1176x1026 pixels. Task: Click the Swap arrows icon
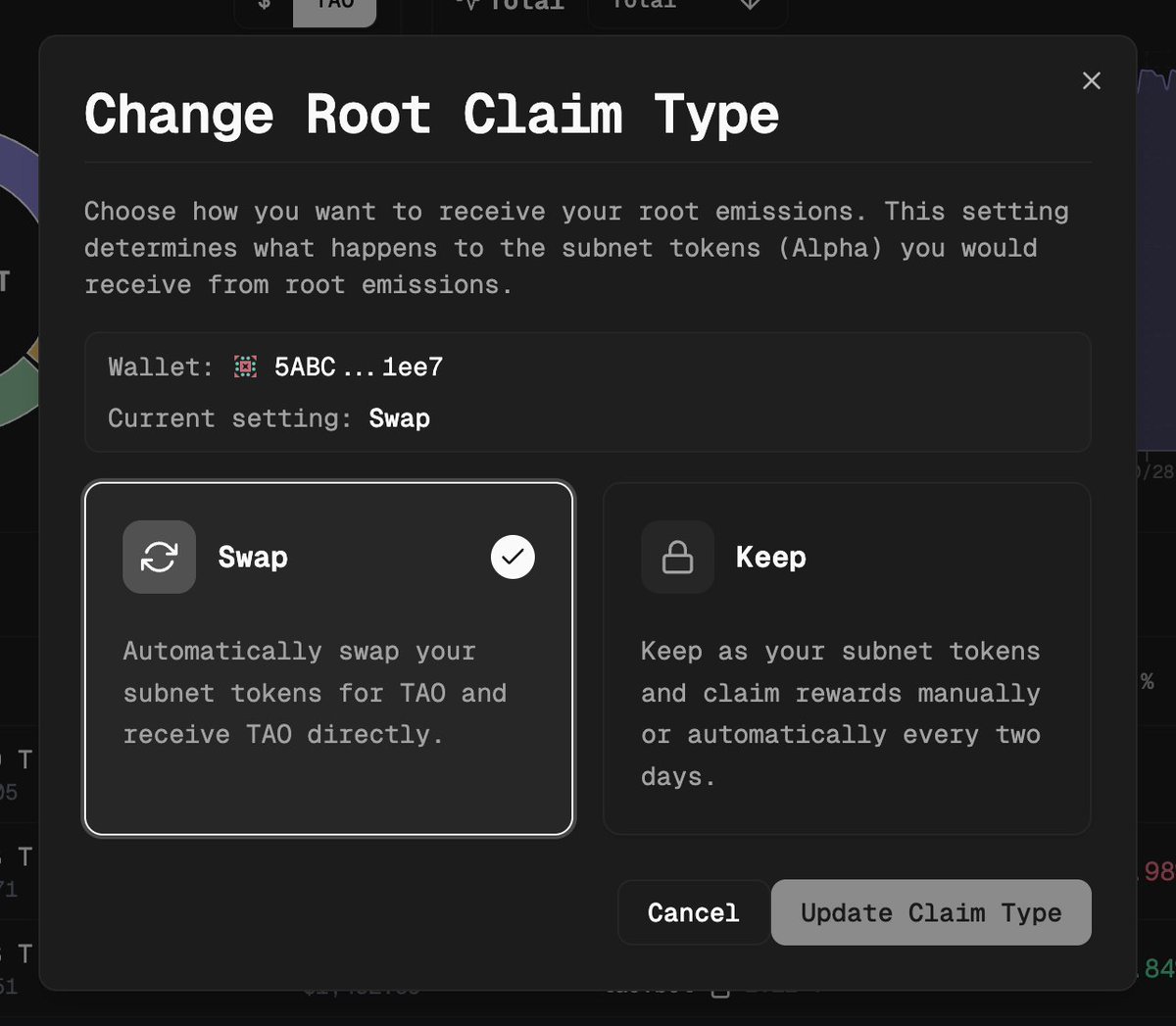pos(159,557)
